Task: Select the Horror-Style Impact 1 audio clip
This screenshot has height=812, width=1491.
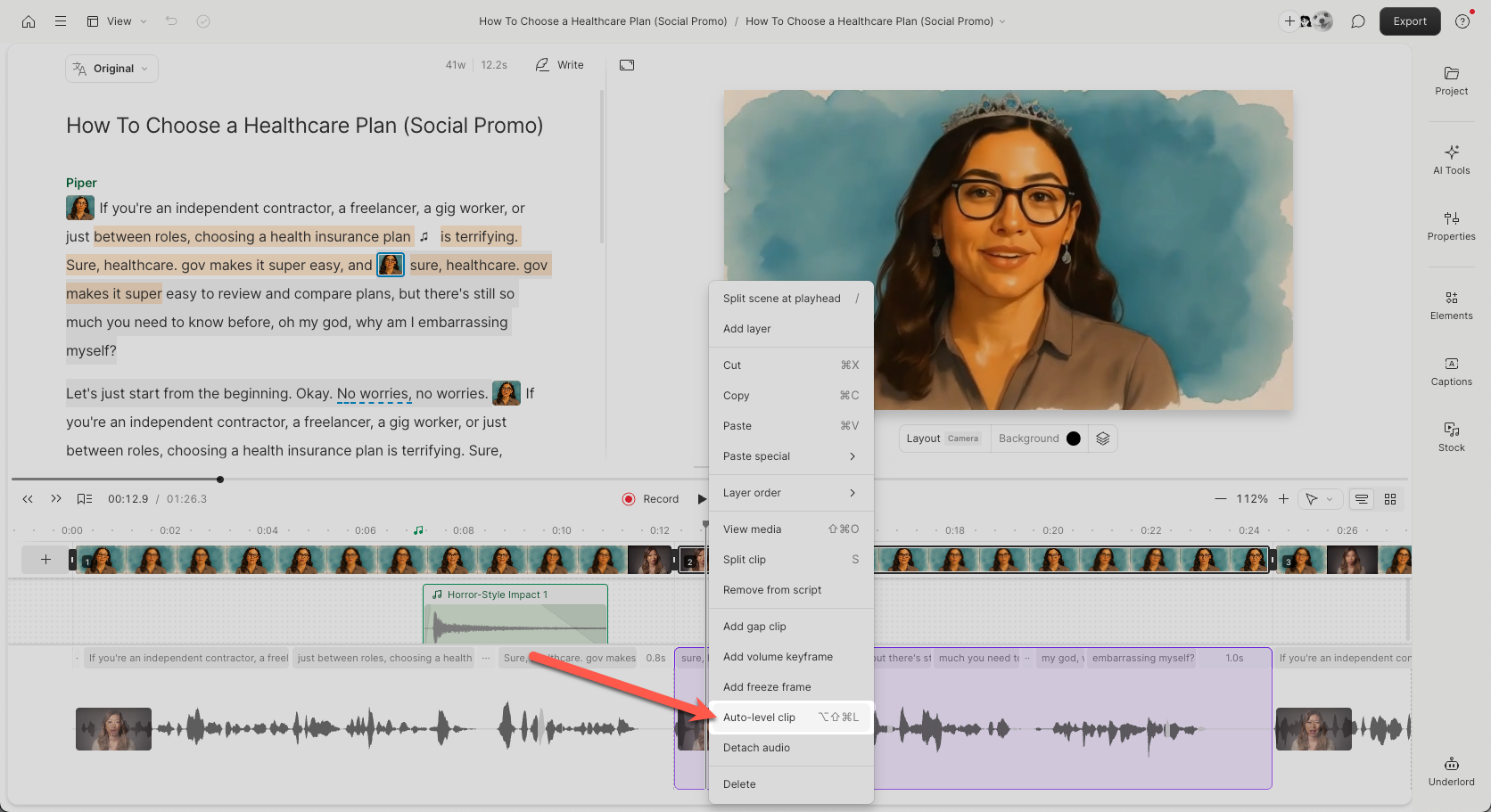Action: click(x=515, y=613)
